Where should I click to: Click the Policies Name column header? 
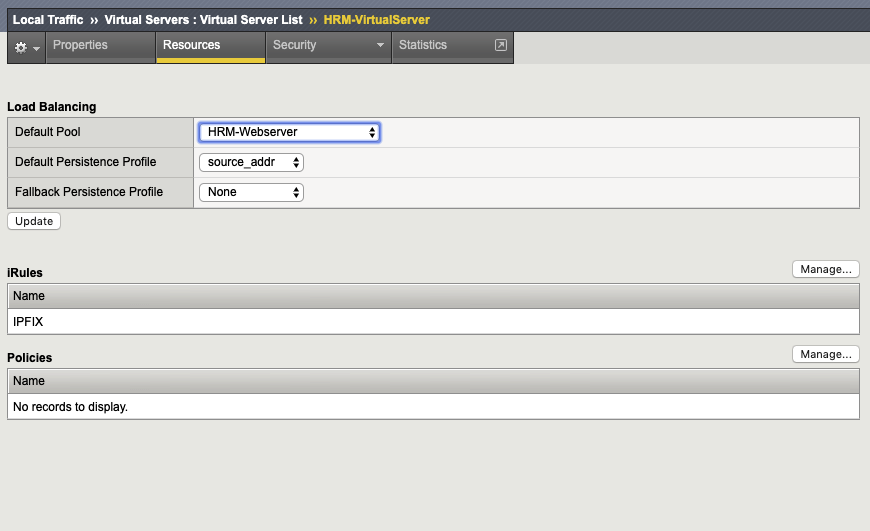point(29,381)
